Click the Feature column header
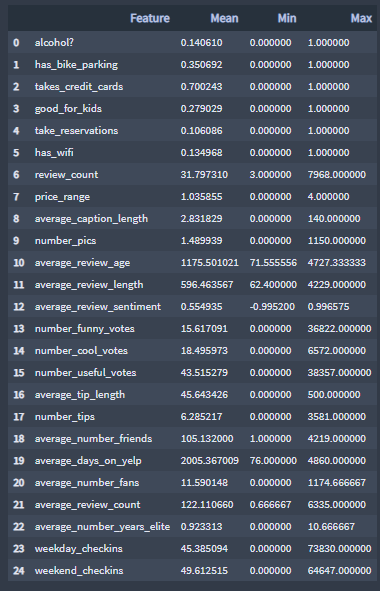The image size is (380, 591). (150, 18)
